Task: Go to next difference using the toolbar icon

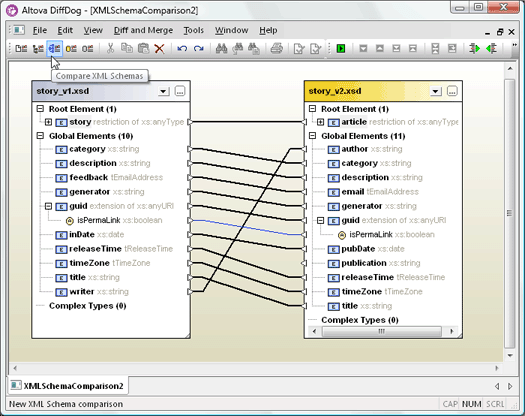Action: point(363,49)
